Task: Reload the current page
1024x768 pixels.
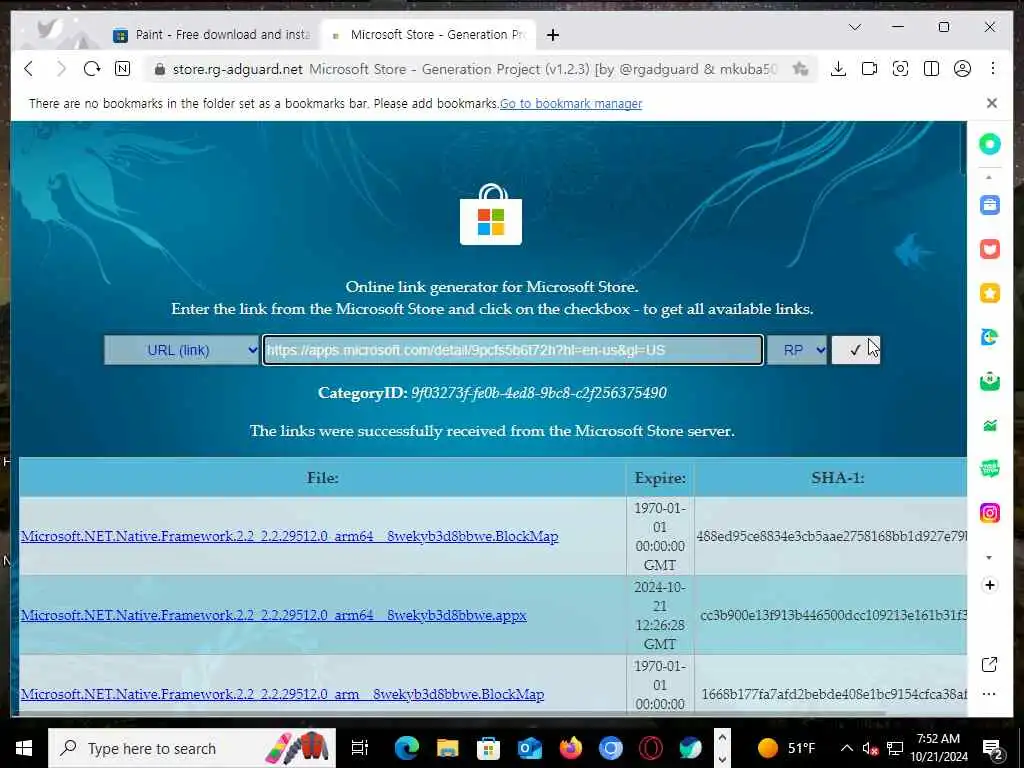Action: tap(91, 69)
